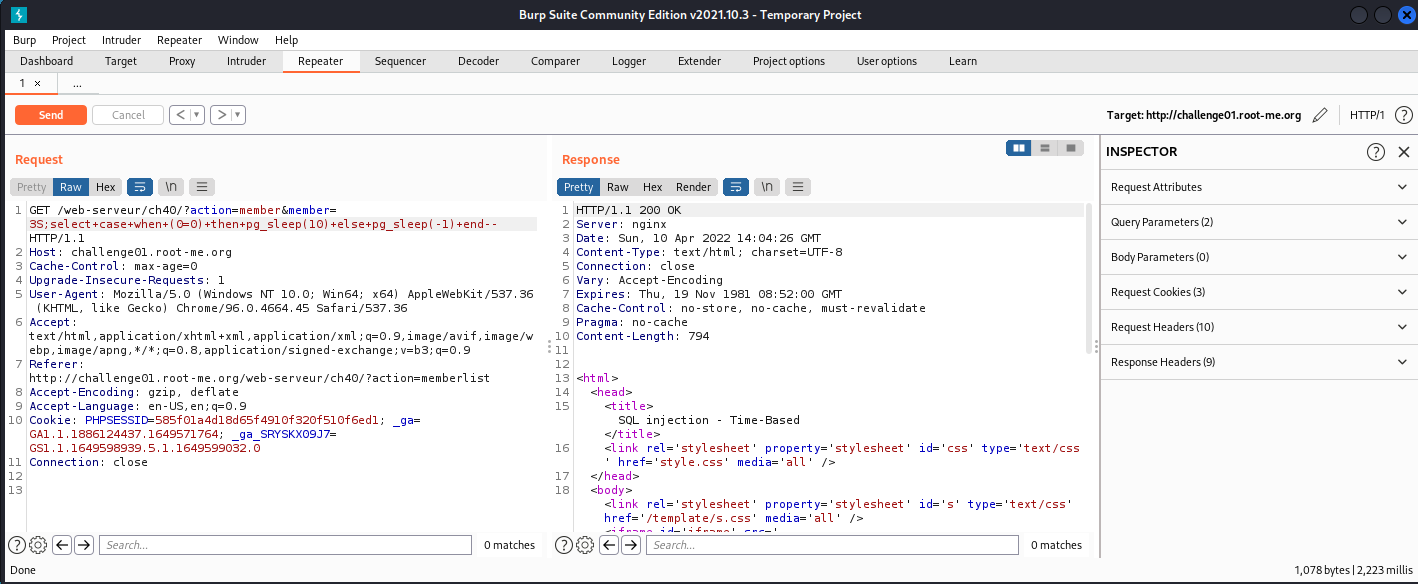Select top-bottom split layout icon
The width and height of the screenshot is (1418, 584).
click(1045, 148)
